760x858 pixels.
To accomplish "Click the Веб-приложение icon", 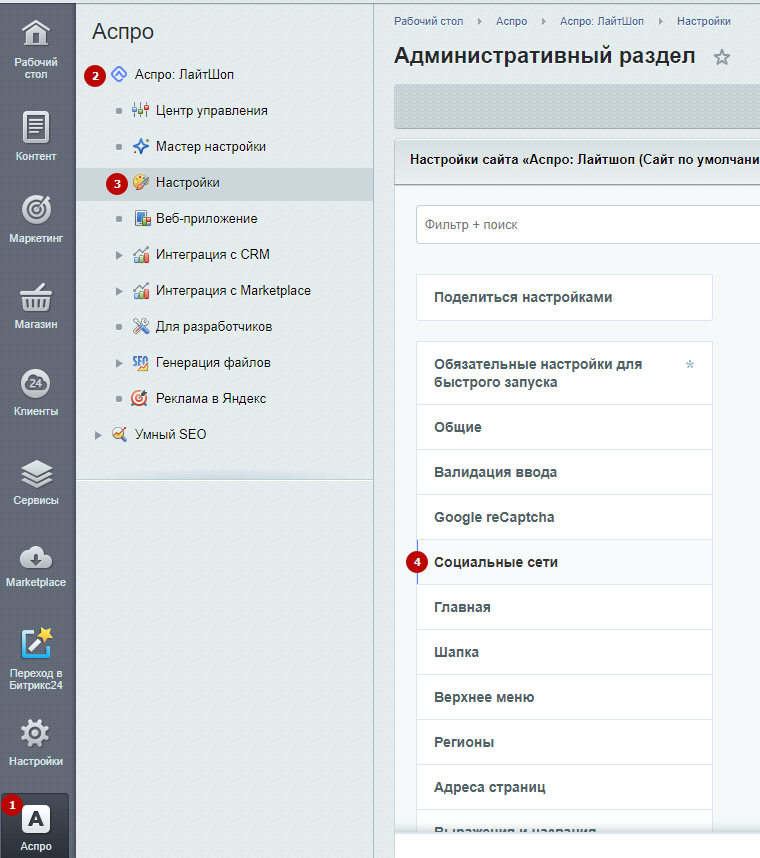I will [142, 218].
